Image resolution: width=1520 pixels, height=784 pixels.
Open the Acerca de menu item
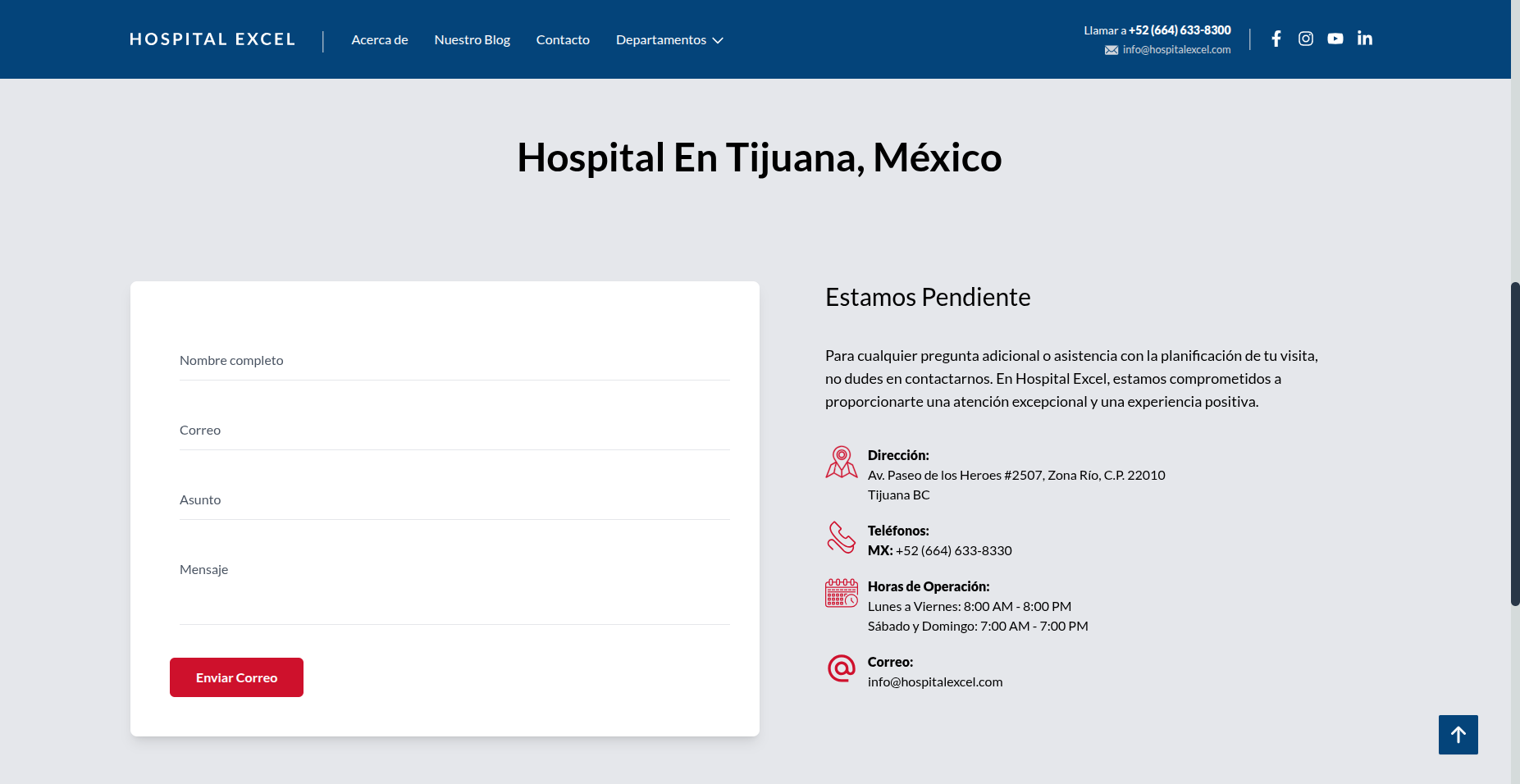point(379,40)
